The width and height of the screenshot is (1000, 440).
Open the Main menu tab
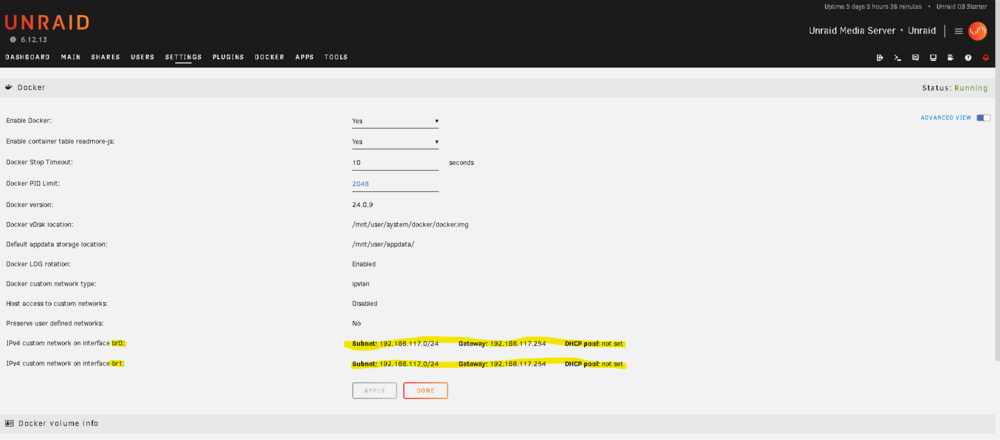click(71, 57)
